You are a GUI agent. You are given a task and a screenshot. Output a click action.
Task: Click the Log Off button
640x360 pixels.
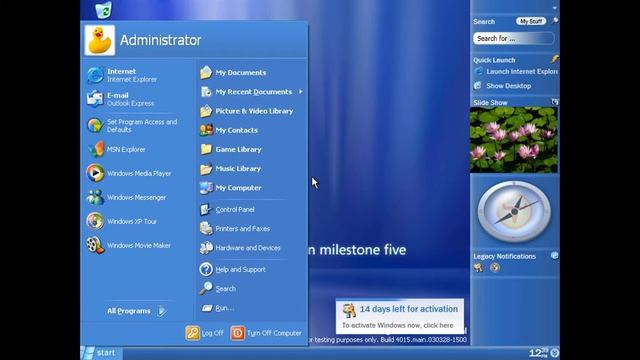coord(204,333)
